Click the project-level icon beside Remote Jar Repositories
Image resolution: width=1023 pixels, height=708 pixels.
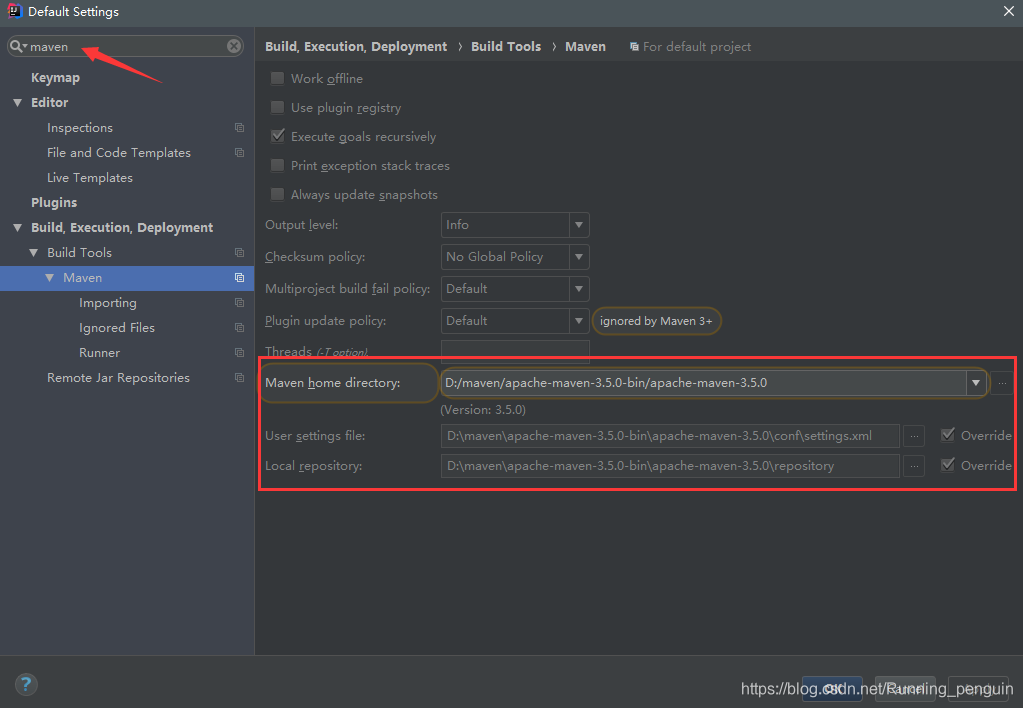239,377
